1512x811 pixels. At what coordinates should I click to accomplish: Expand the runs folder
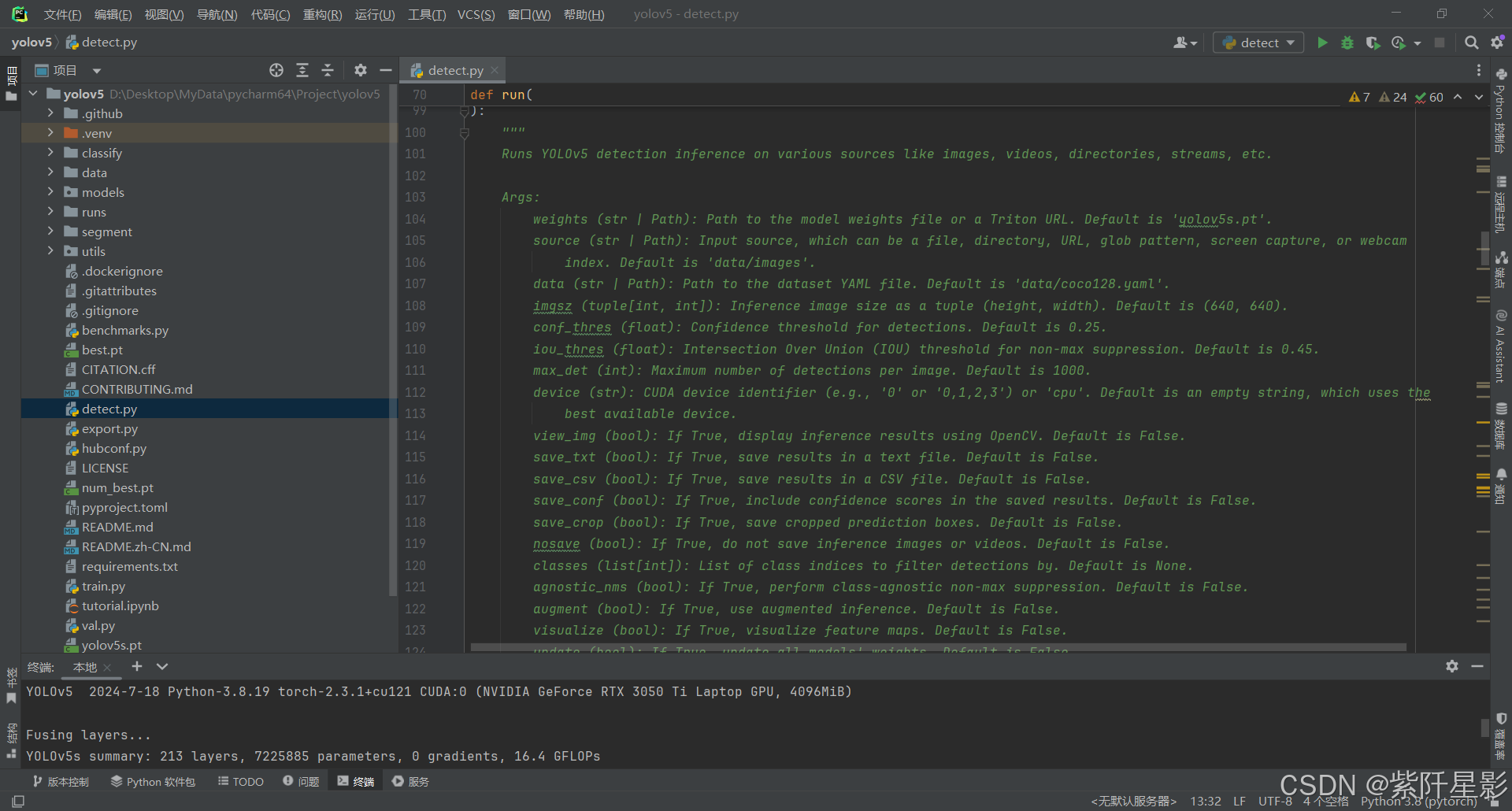(x=50, y=212)
